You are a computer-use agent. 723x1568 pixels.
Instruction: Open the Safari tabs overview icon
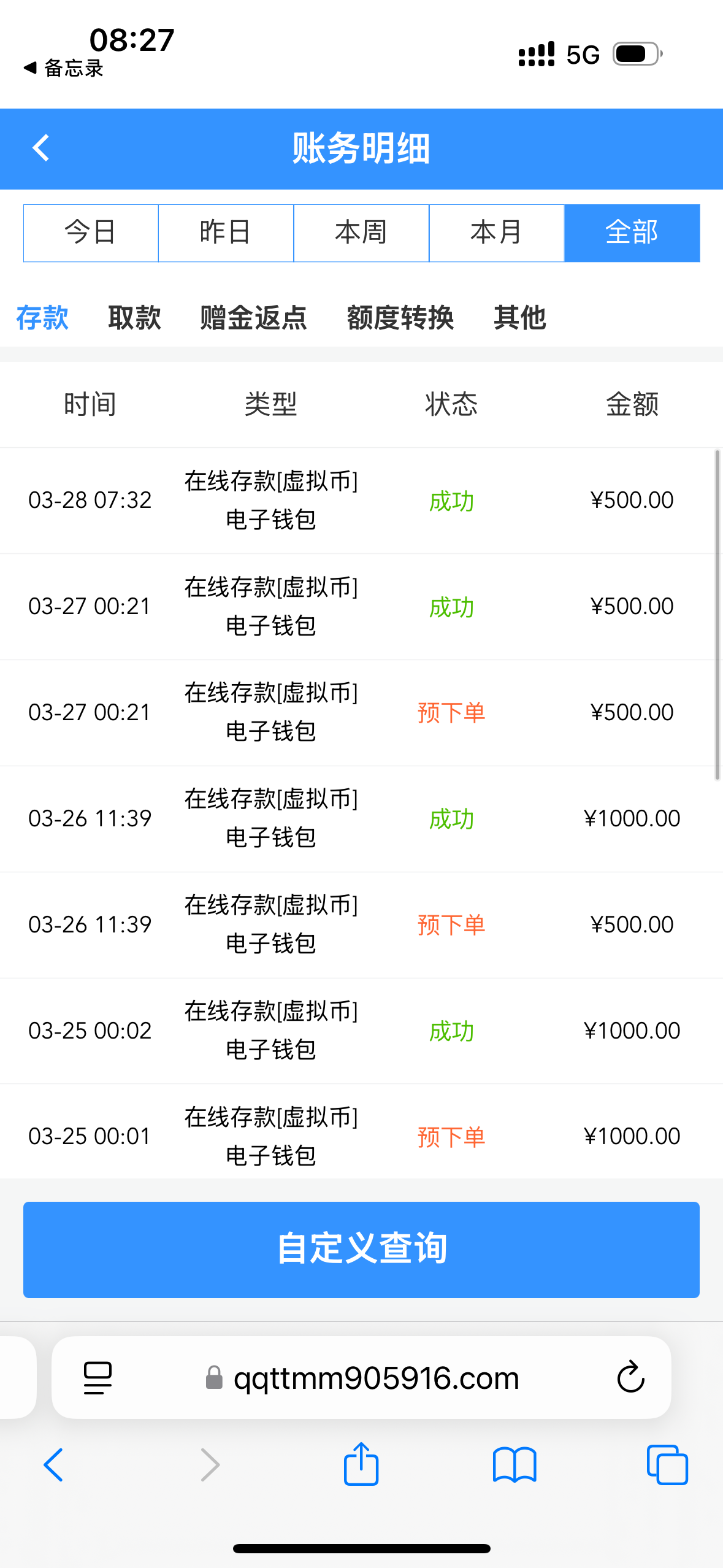pos(667,1464)
